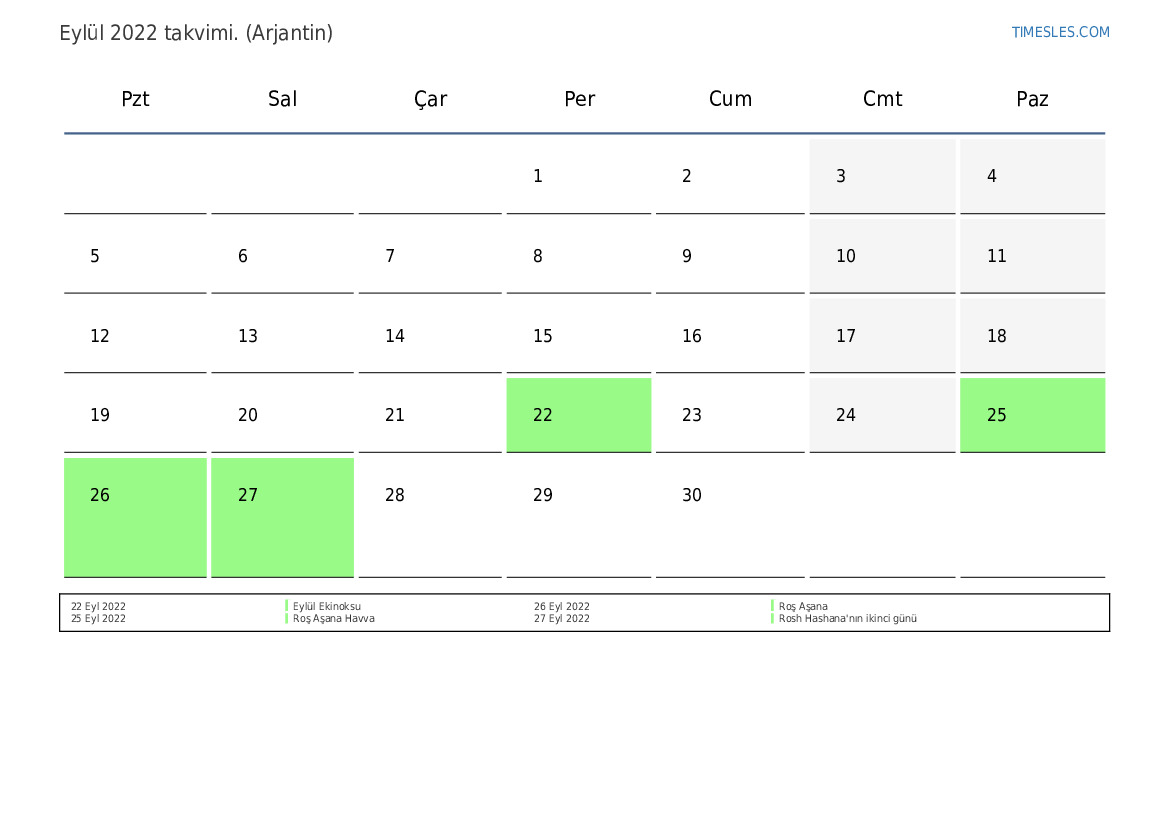Select day 16 in the calendar
Viewport: 1169px width, 827px height.
click(x=730, y=336)
